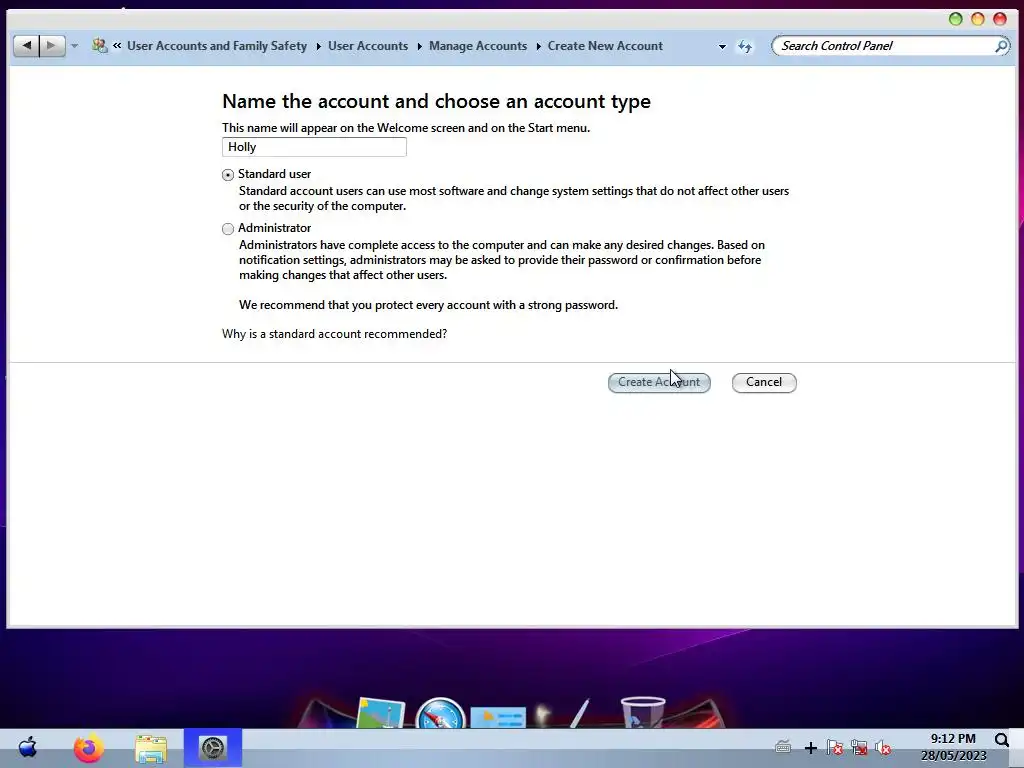This screenshot has height=768, width=1024.
Task: Select the Control Panel gear taskbar button
Action: click(213, 748)
